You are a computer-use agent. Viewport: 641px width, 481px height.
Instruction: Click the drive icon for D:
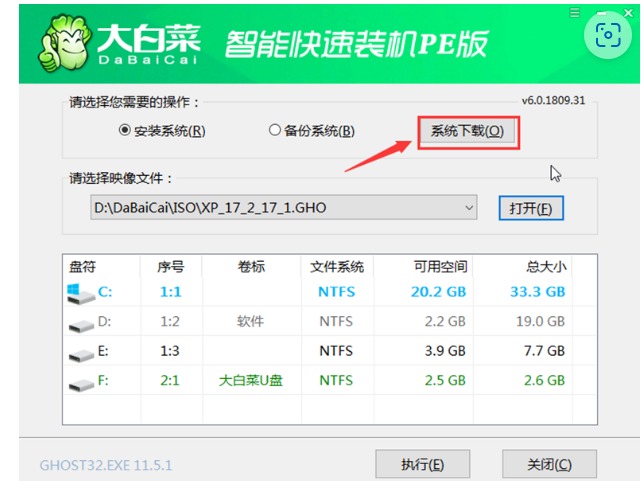click(x=79, y=322)
